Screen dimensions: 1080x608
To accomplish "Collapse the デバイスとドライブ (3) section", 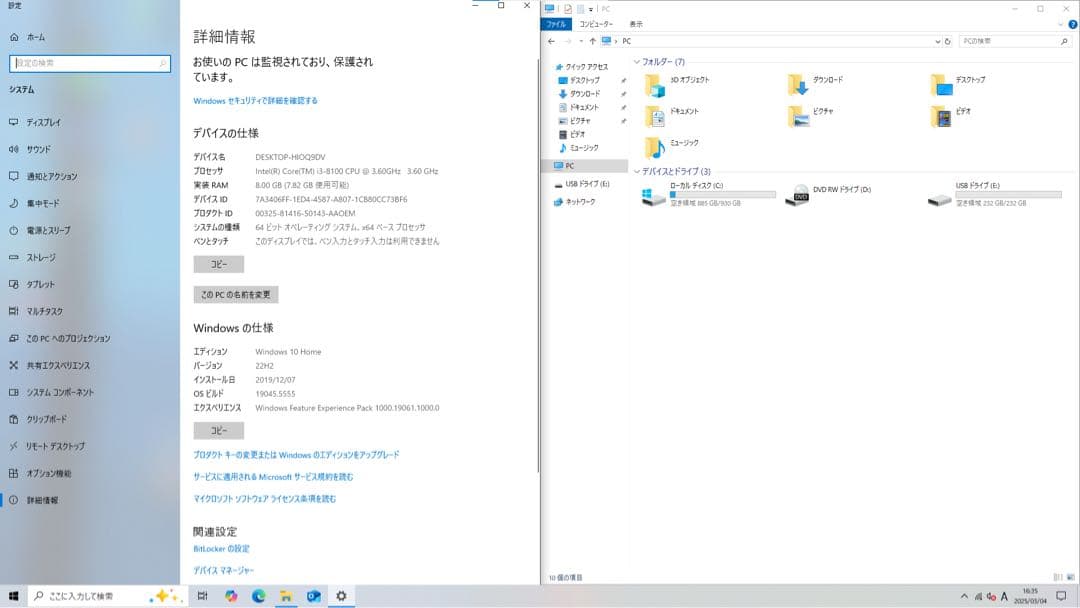I will pyautogui.click(x=638, y=173).
